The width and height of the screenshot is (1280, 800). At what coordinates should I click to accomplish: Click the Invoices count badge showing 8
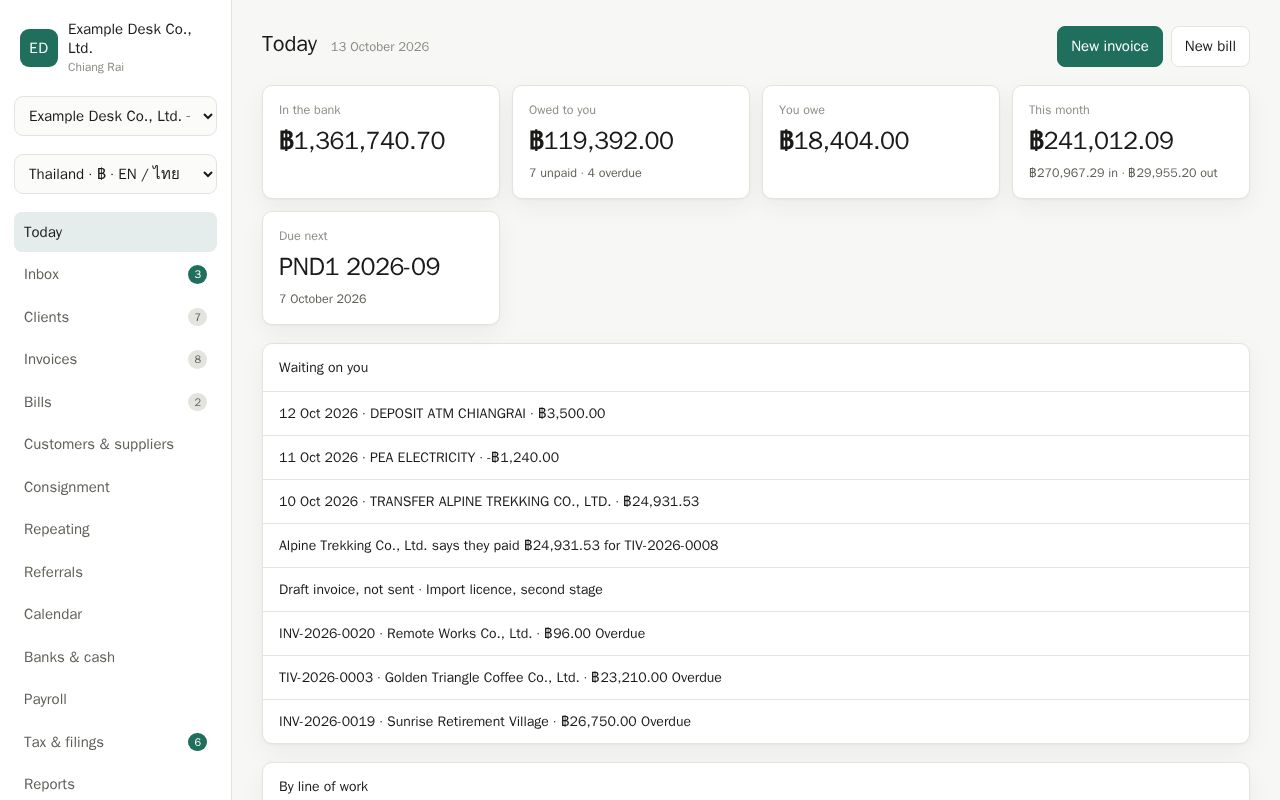pos(197,359)
